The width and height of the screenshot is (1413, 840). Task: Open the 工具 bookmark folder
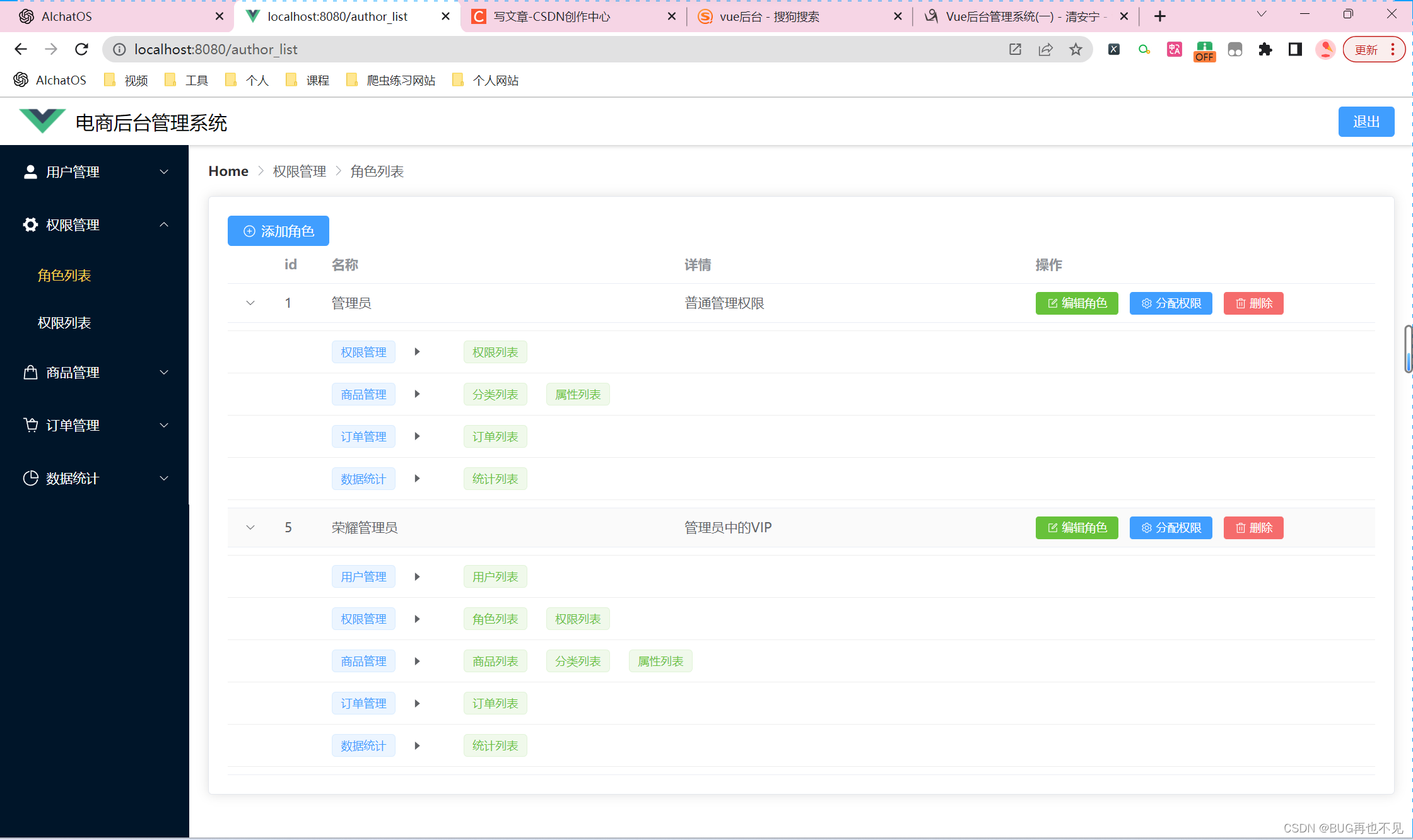point(187,80)
